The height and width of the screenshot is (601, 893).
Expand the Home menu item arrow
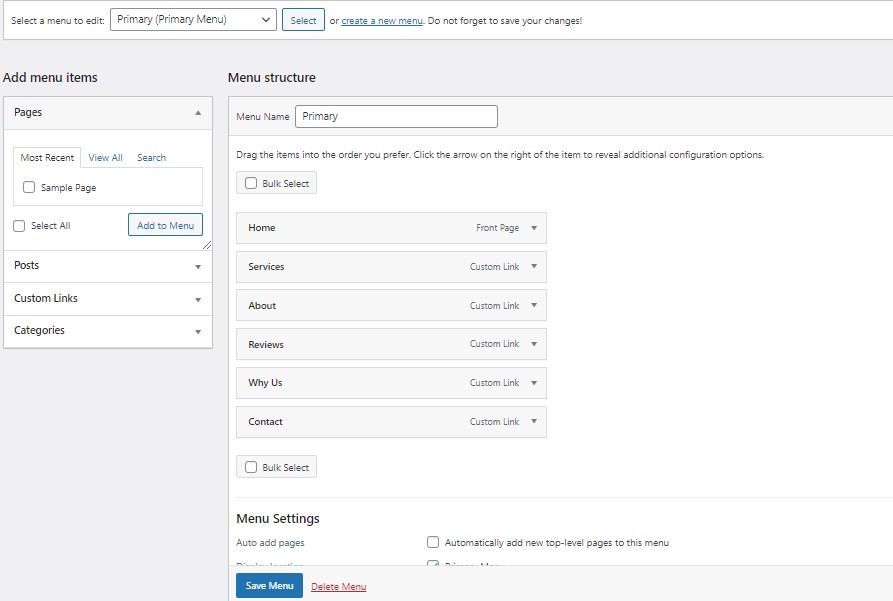pos(534,228)
